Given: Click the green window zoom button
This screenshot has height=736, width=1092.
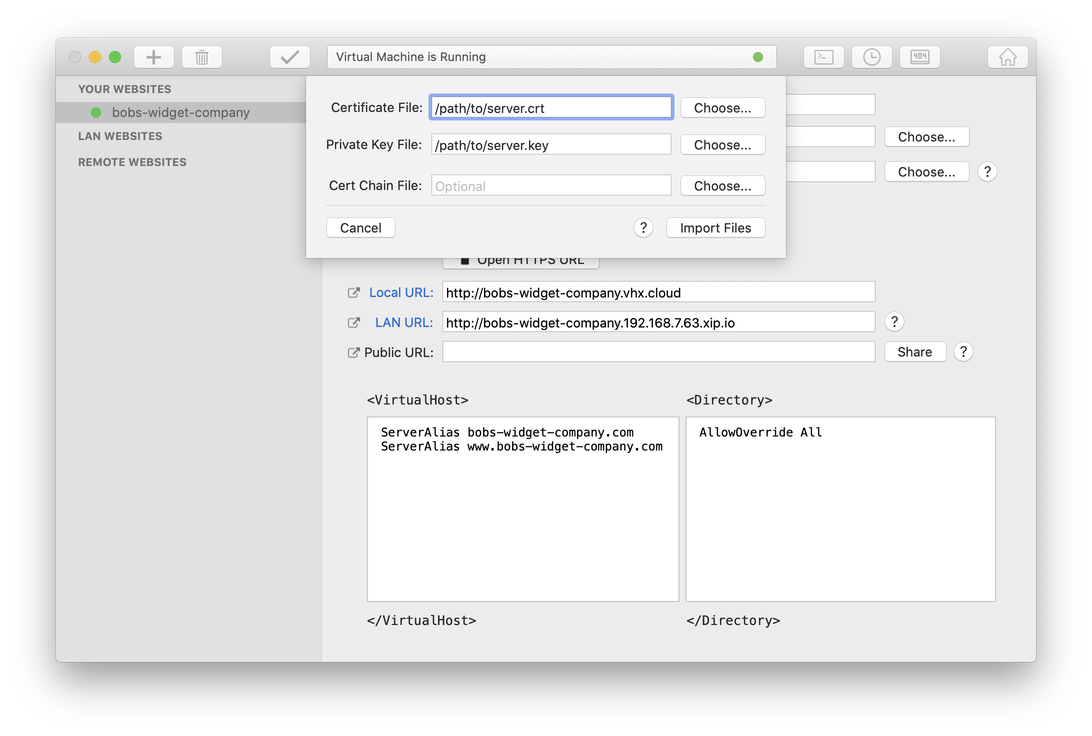Looking at the screenshot, I should [x=115, y=57].
